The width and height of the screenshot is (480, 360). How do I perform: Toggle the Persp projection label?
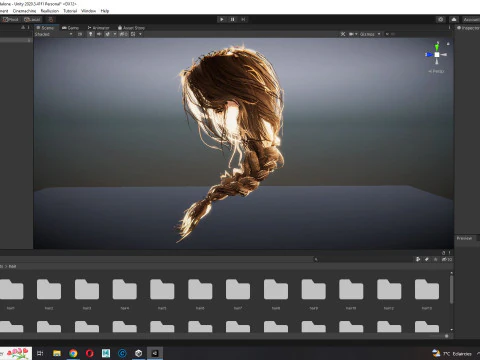point(436,71)
